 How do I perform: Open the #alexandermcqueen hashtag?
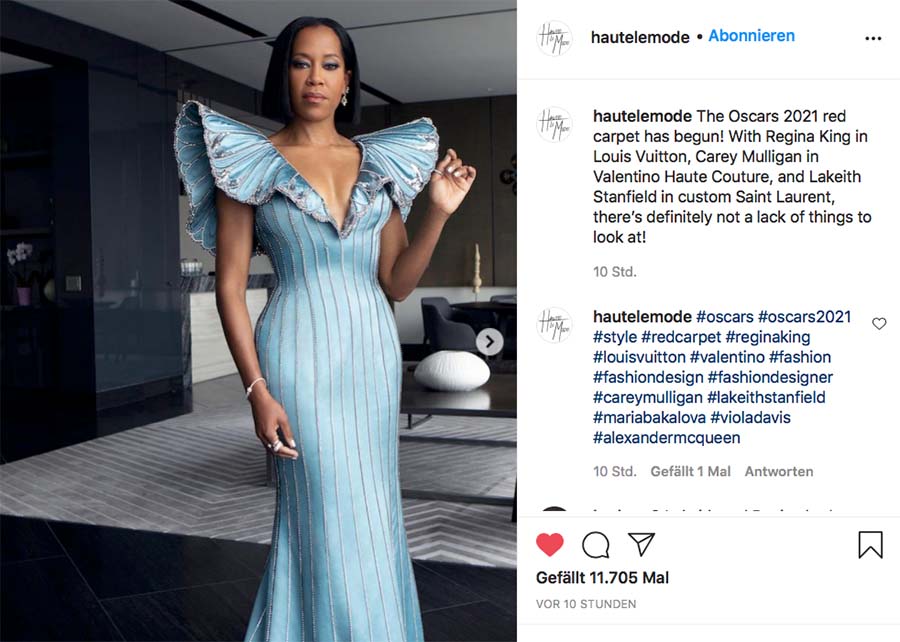coord(666,438)
